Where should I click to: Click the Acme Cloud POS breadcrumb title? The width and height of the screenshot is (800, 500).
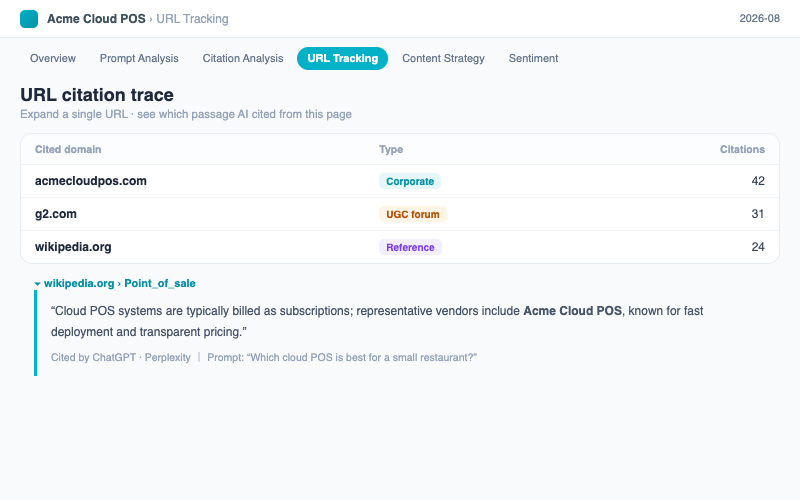coord(96,19)
